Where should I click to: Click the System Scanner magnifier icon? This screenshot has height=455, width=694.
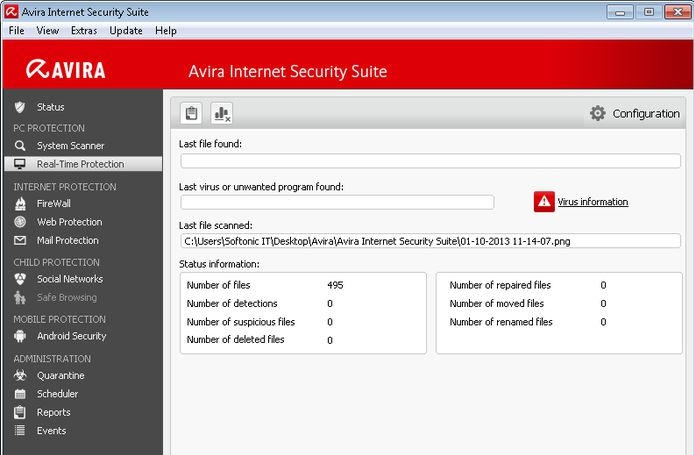tap(19, 146)
